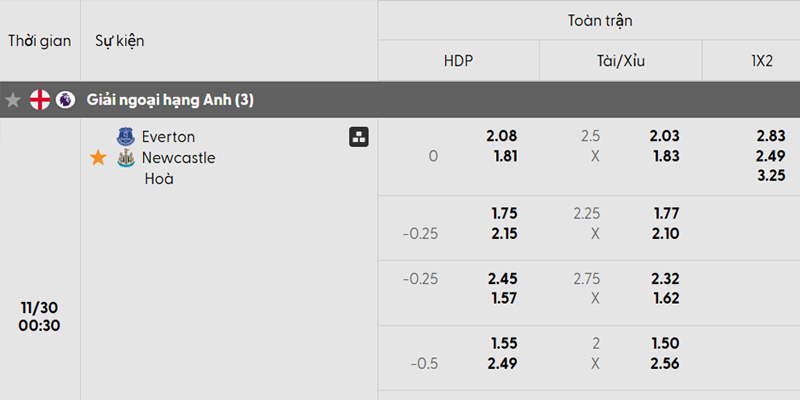Open the Everton team name link
Viewport: 800px width, 400px height.
pos(168,137)
